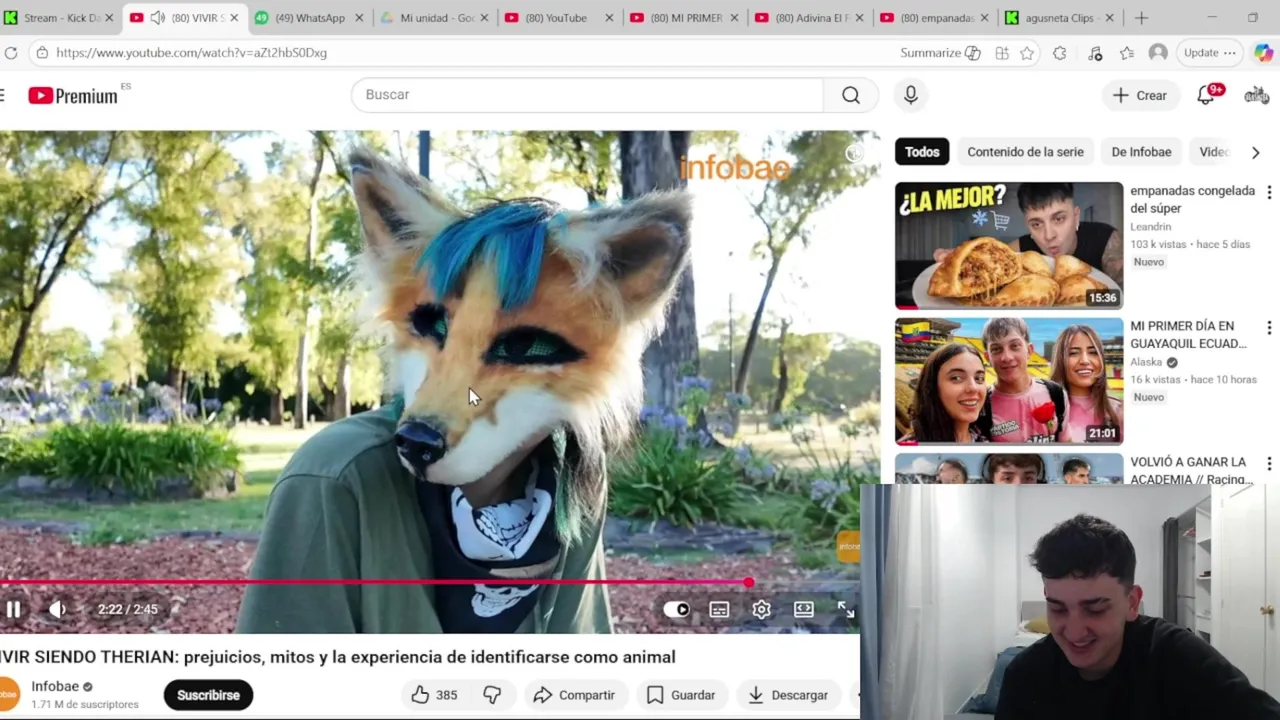Unmute the tab via speaker icon
Viewport: 1280px width, 720px height.
tap(157, 18)
